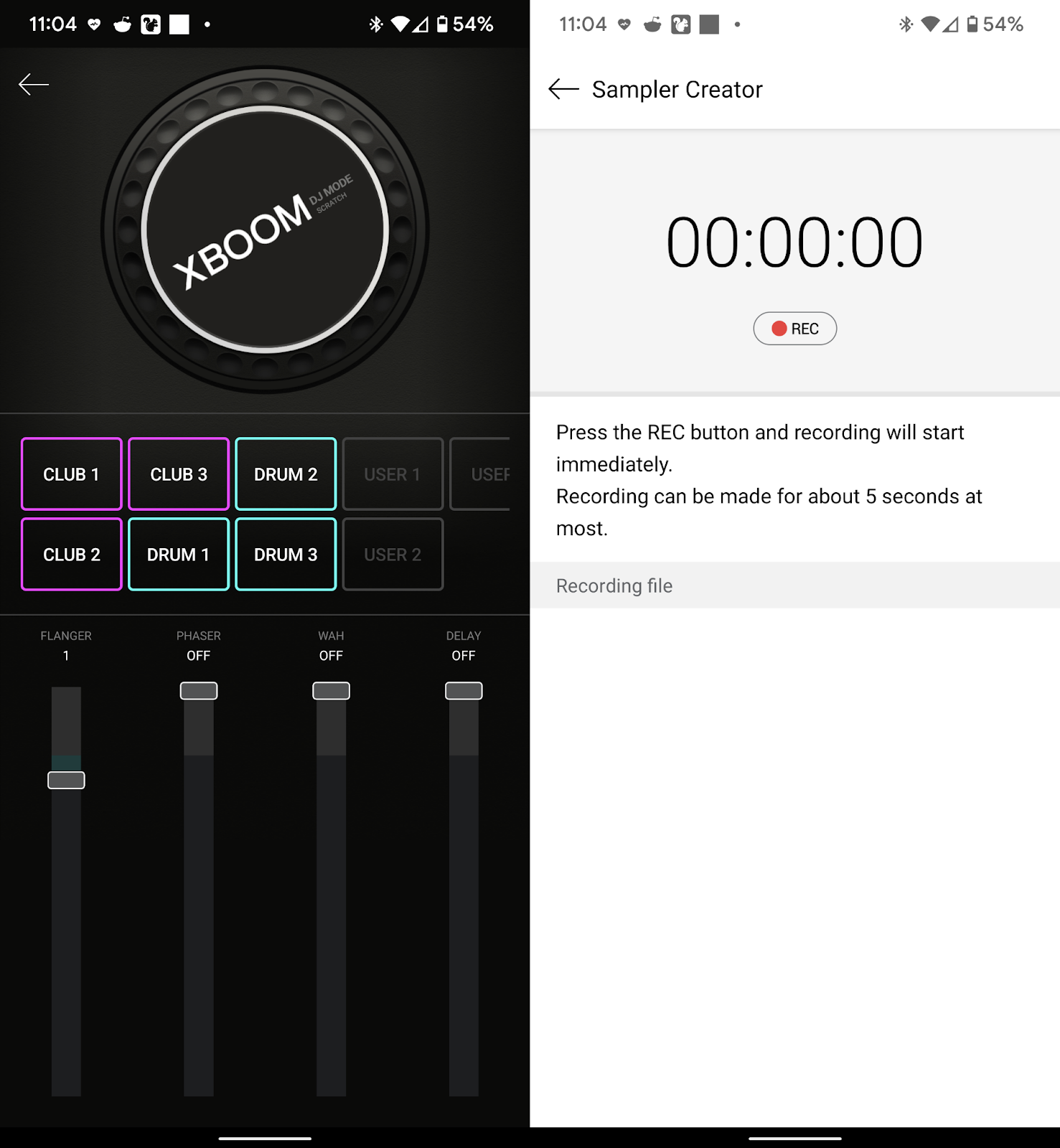Trigger the CLUB 2 sampler pad

pos(72,555)
